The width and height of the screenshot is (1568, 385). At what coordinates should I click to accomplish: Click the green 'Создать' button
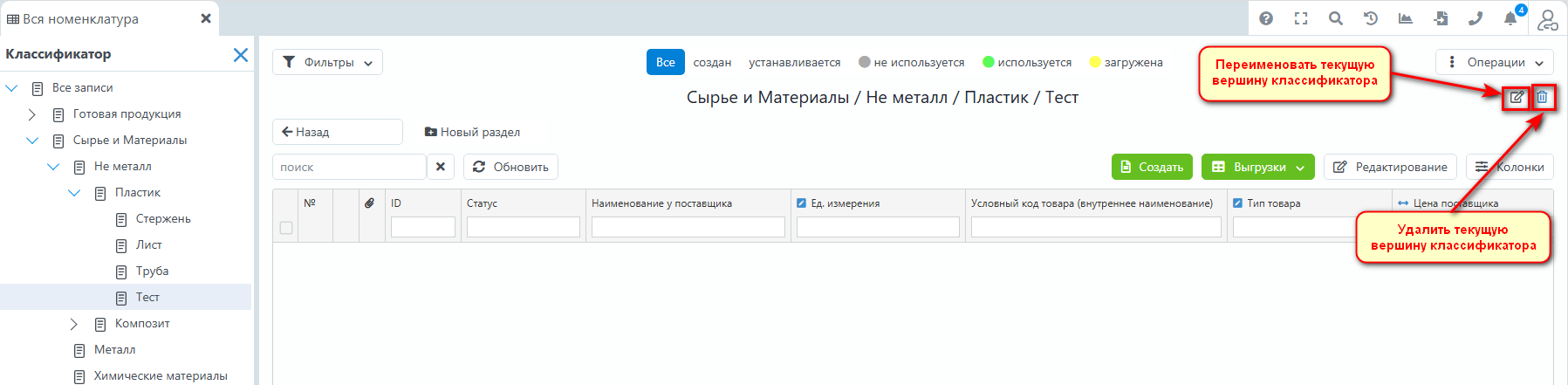tap(1151, 167)
